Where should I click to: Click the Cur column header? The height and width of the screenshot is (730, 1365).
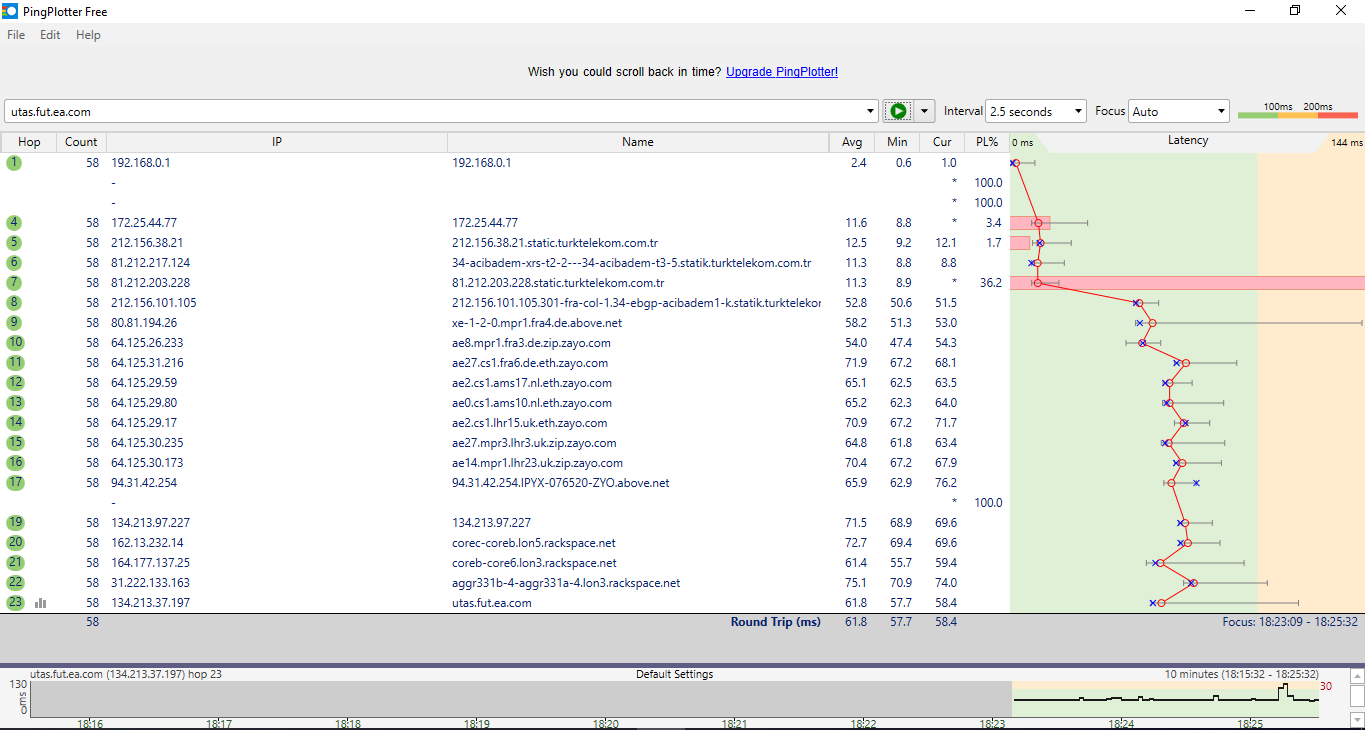(x=942, y=142)
